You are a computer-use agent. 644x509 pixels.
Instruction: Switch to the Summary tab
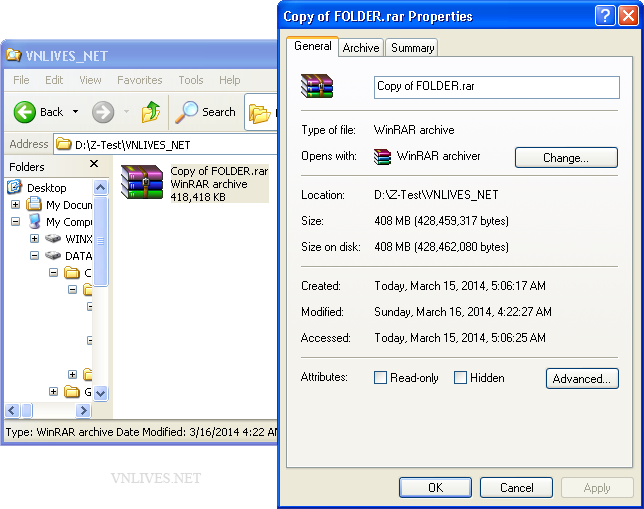tap(412, 48)
